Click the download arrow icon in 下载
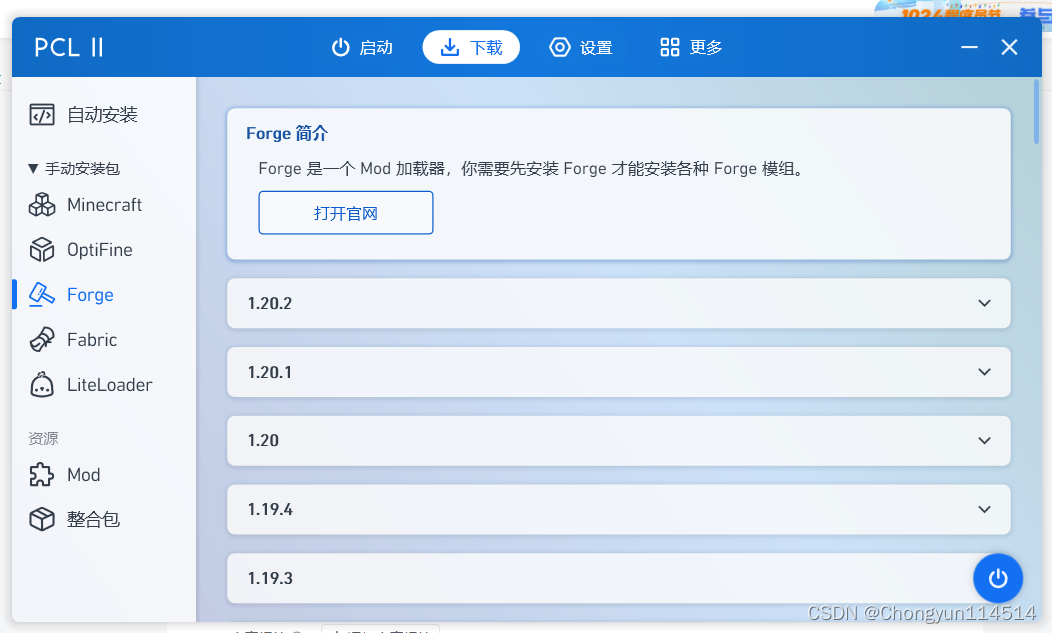 pyautogui.click(x=450, y=48)
